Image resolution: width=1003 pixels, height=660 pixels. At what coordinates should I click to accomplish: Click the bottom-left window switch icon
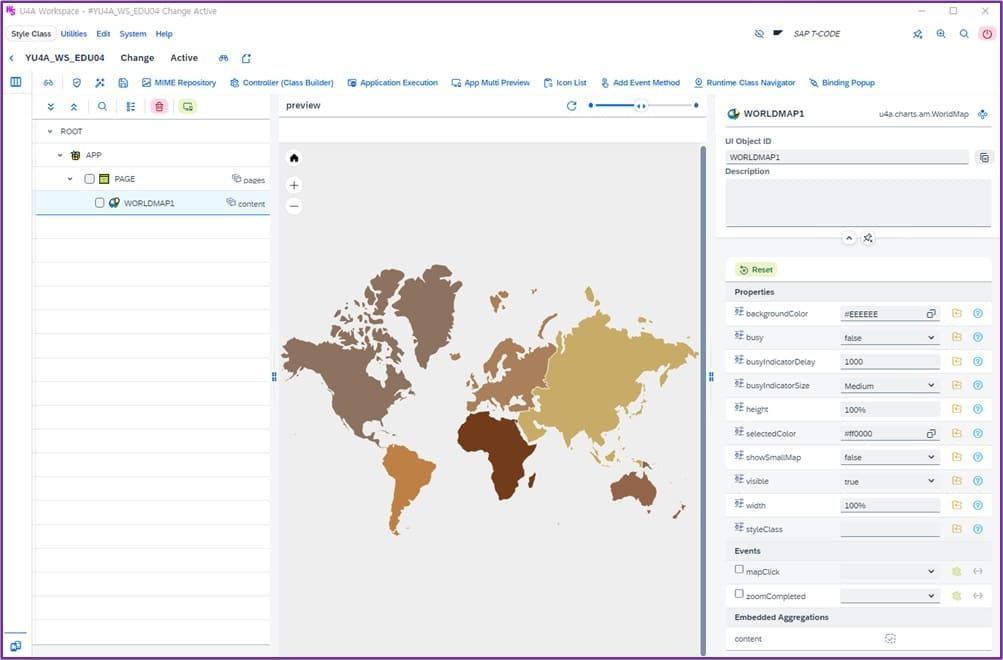pos(16,646)
